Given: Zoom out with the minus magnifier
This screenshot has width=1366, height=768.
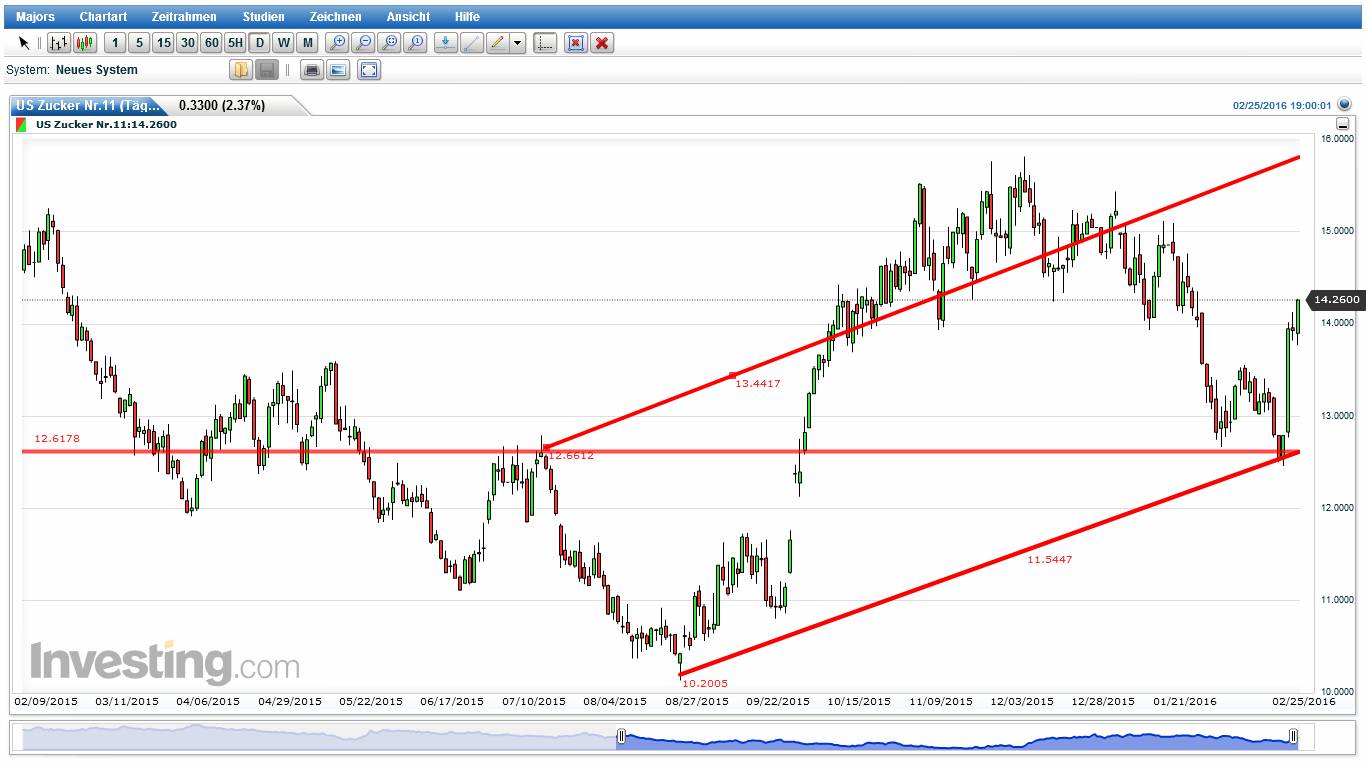Looking at the screenshot, I should point(364,43).
